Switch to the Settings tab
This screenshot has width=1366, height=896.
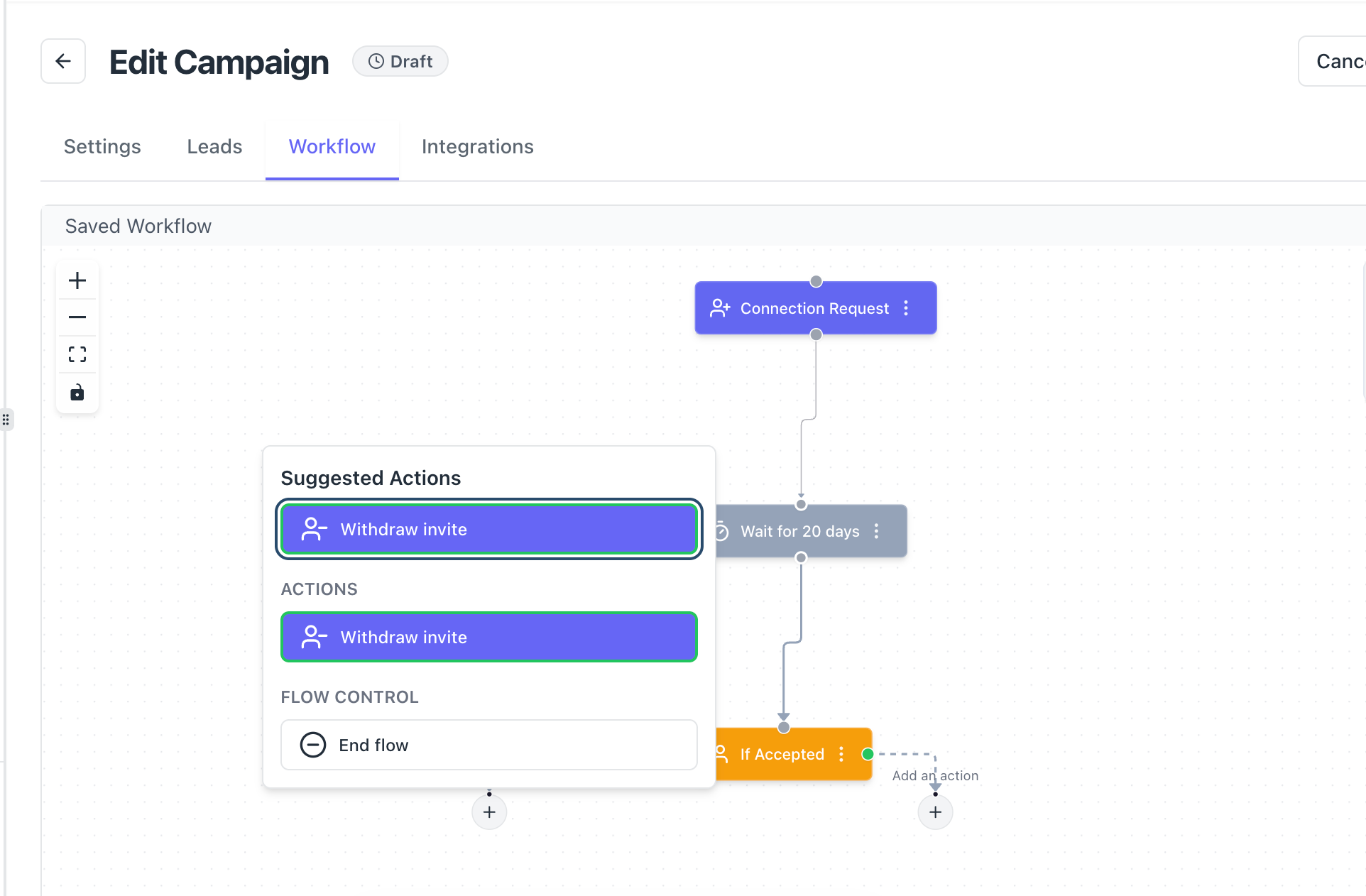click(x=102, y=147)
